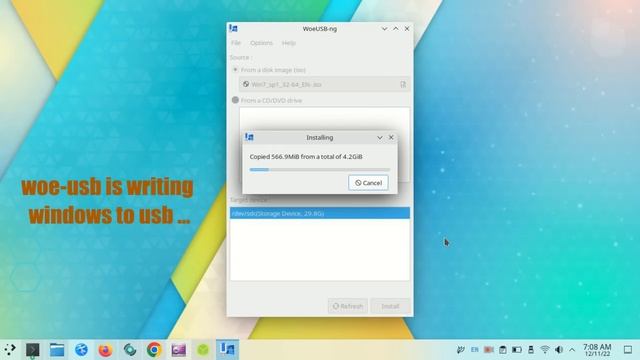Open the clipboard tray icon
The width and height of the screenshot is (640, 360).
(503, 350)
